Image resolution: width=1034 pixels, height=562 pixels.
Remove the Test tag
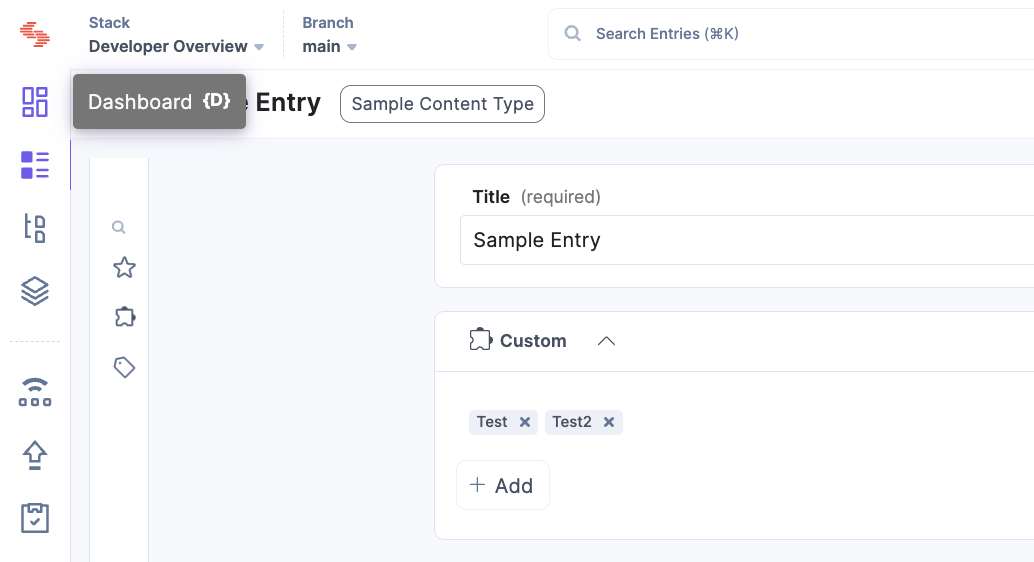coord(525,422)
